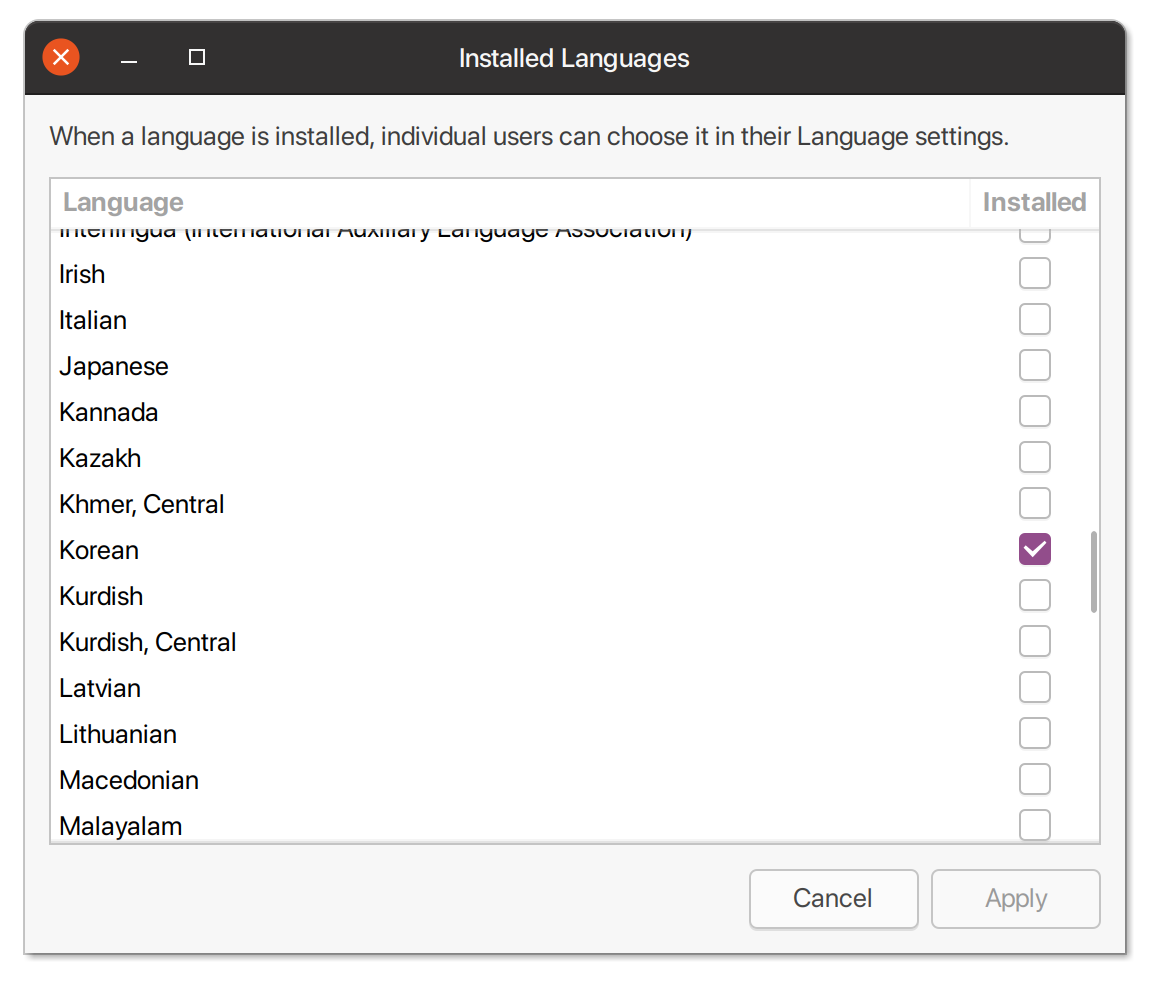Enable the Latvian language checkbox
1154x982 pixels.
click(x=1034, y=687)
